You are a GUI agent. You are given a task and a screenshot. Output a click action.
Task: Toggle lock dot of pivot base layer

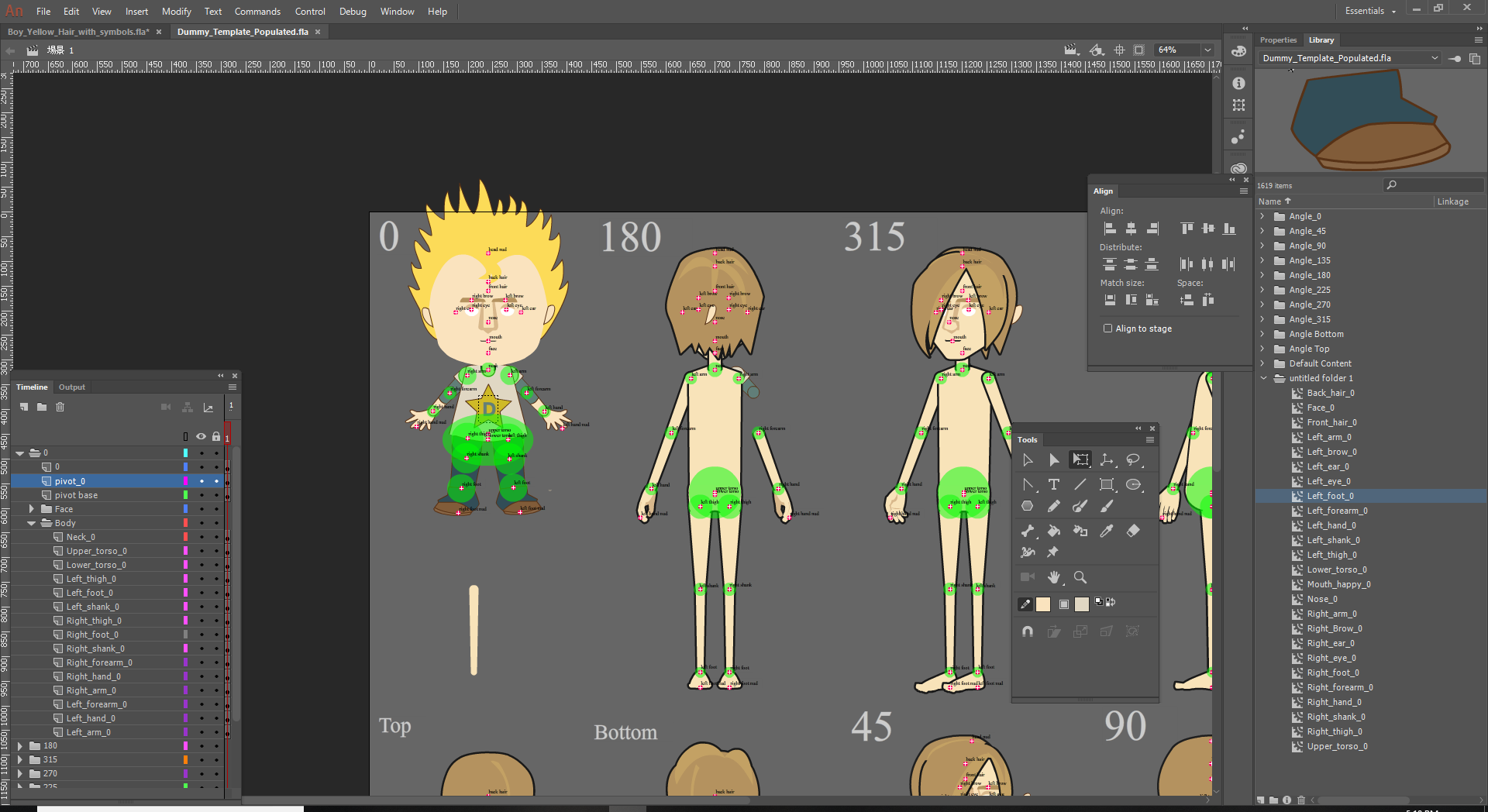point(216,495)
